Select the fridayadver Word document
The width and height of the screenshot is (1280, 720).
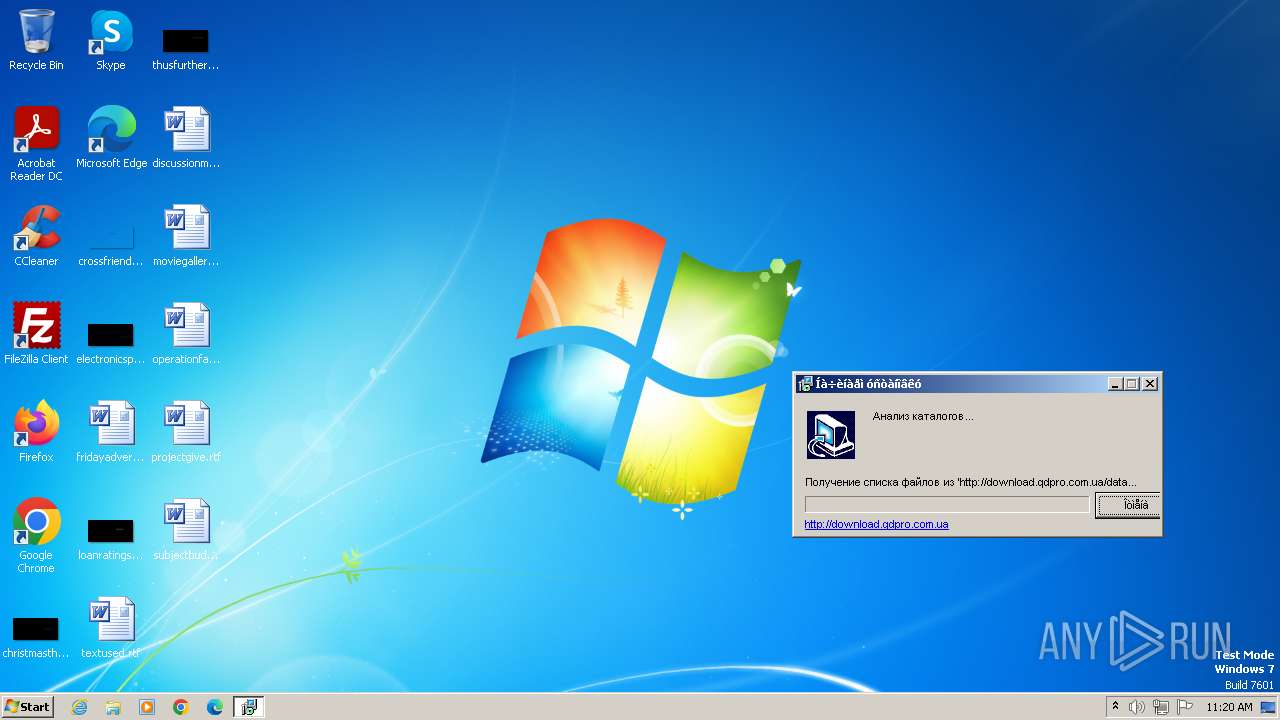click(111, 432)
